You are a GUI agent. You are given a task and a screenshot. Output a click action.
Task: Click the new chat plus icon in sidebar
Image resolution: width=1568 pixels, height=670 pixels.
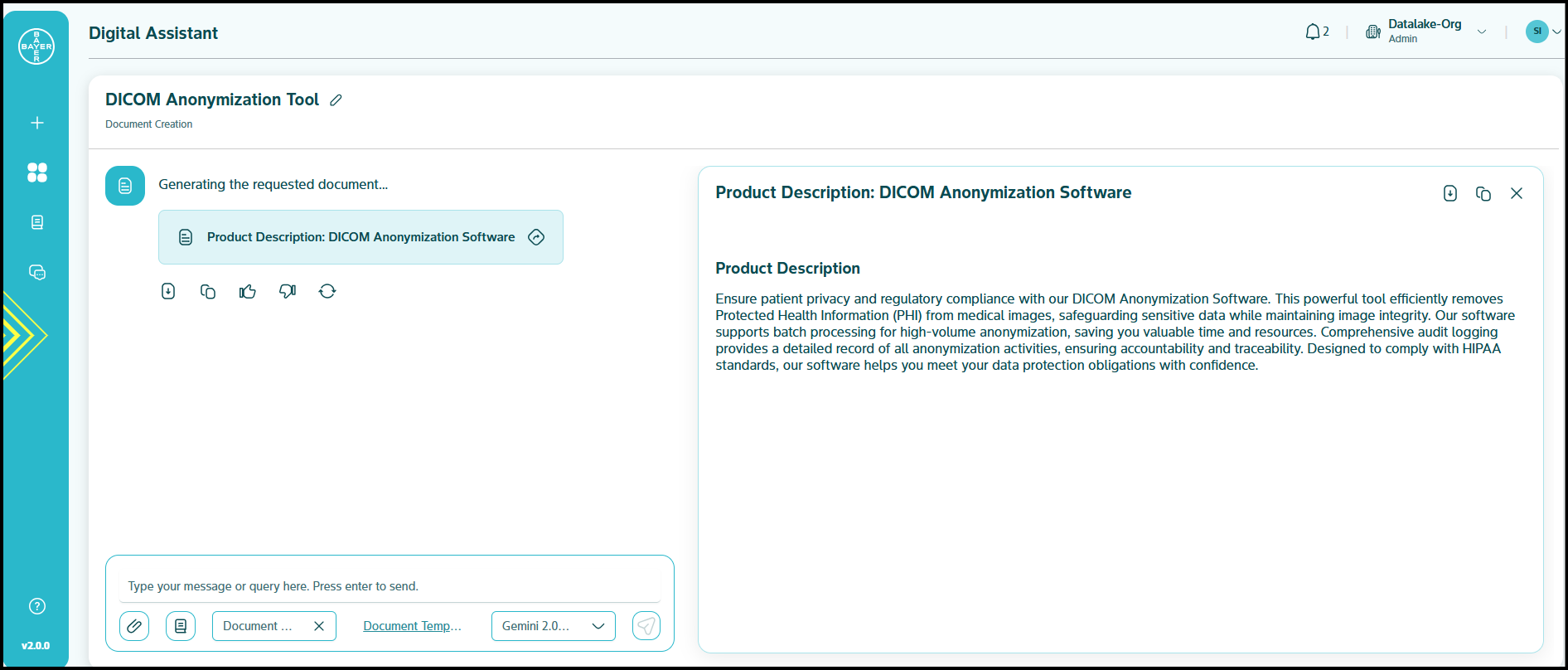pos(37,123)
